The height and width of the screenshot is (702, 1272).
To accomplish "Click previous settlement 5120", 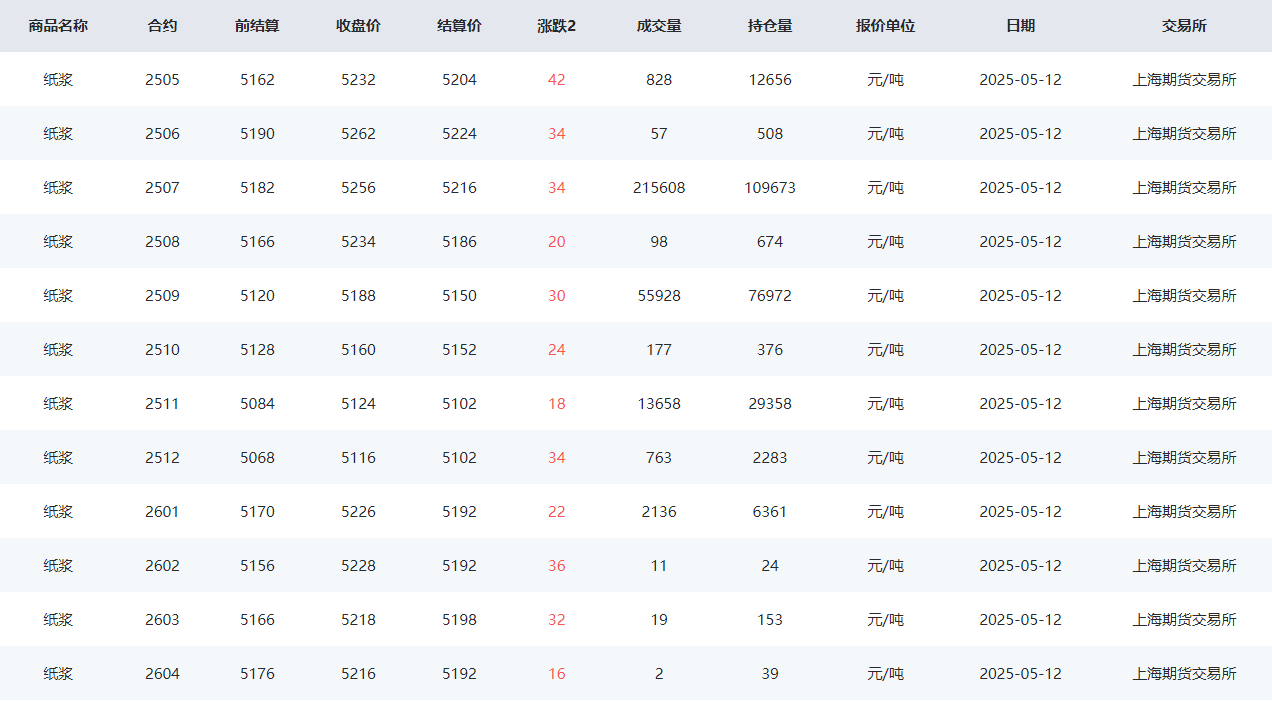I will [x=257, y=296].
